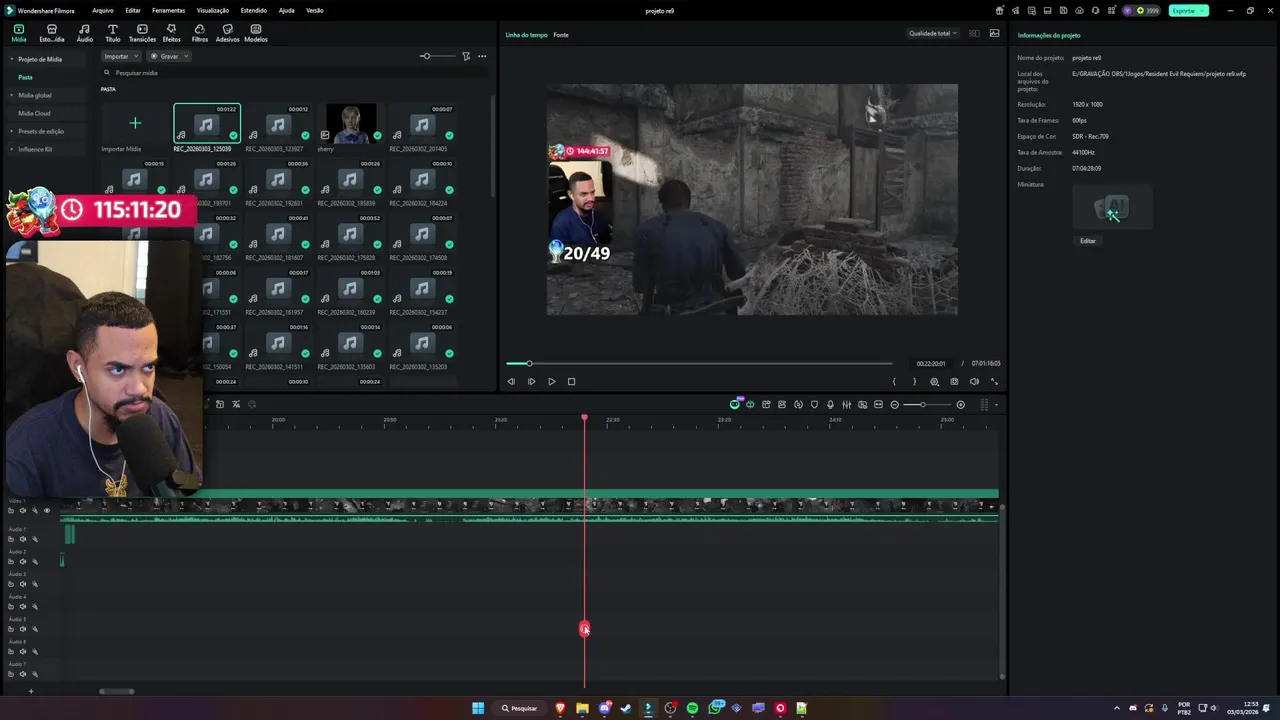Open the Efeitos tab
Viewport: 1280px width, 720px height.
(171, 33)
